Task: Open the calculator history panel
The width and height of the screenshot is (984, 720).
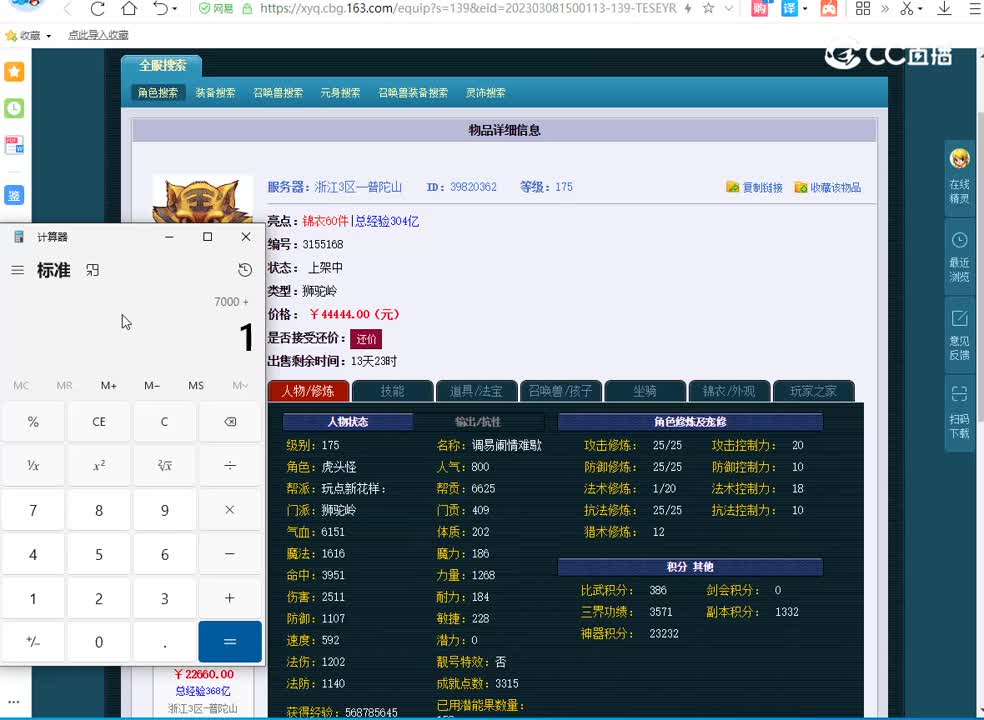Action: click(245, 270)
